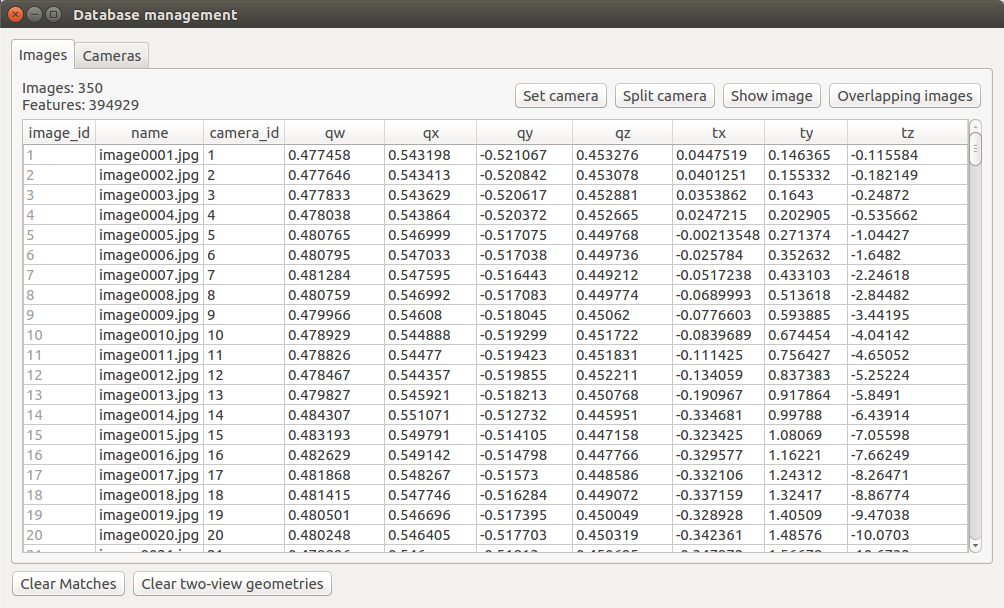The image size is (1004, 608).
Task: Click the Set camera button
Action: pos(560,96)
